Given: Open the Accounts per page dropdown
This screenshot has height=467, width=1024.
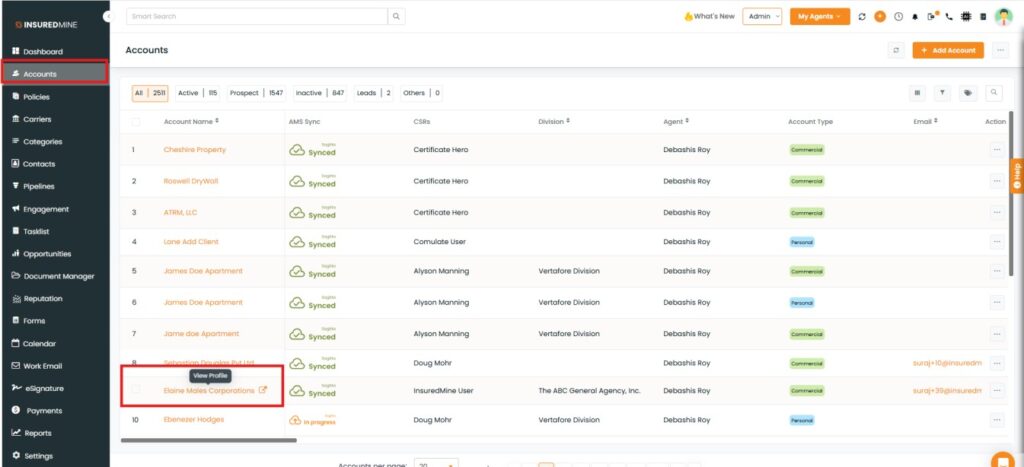Looking at the screenshot, I should click(x=436, y=464).
